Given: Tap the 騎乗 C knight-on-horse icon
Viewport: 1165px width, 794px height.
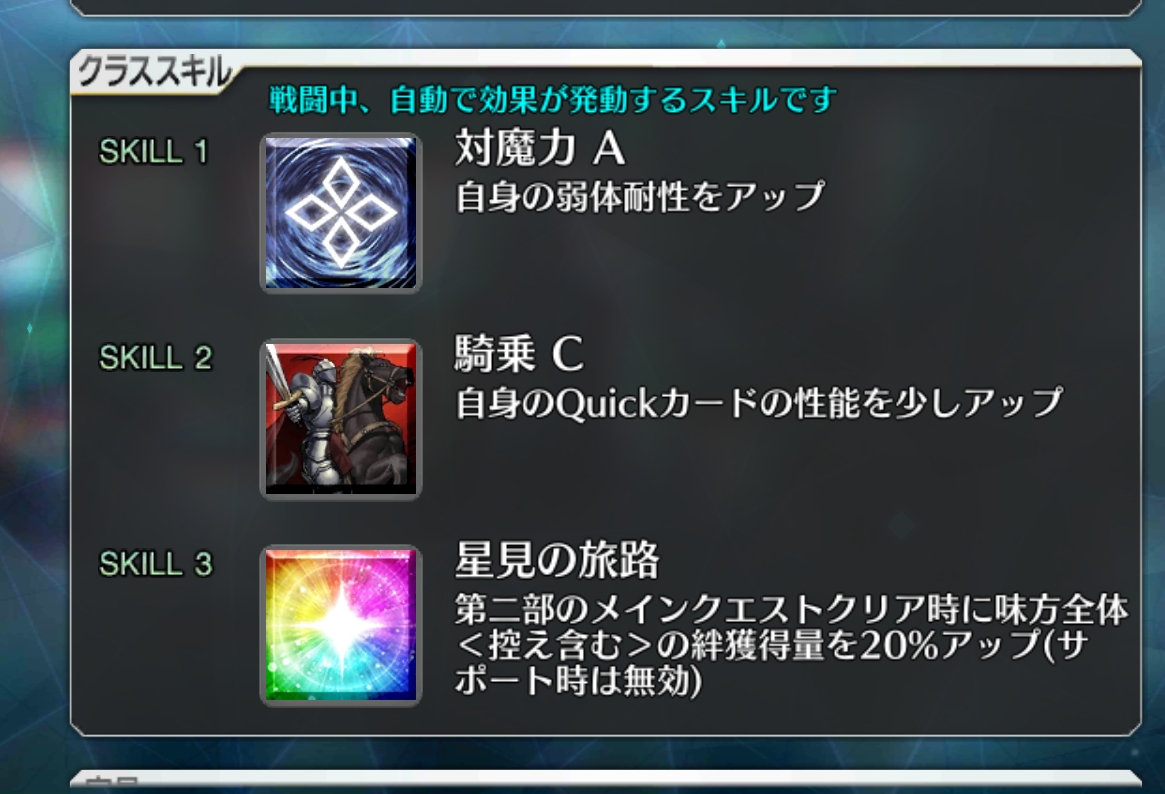Looking at the screenshot, I should [x=341, y=419].
